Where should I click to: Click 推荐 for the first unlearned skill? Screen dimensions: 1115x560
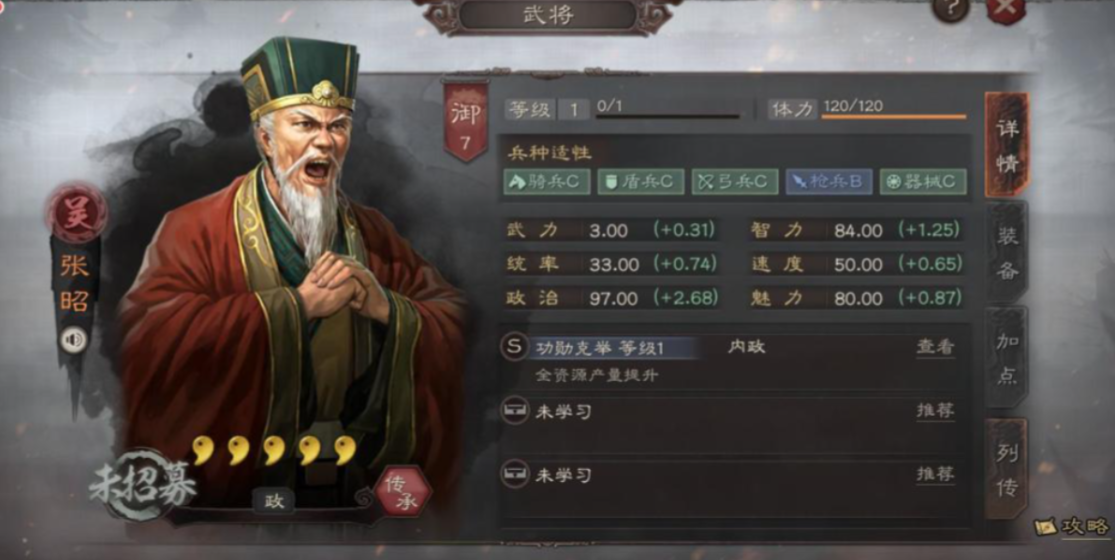point(935,411)
